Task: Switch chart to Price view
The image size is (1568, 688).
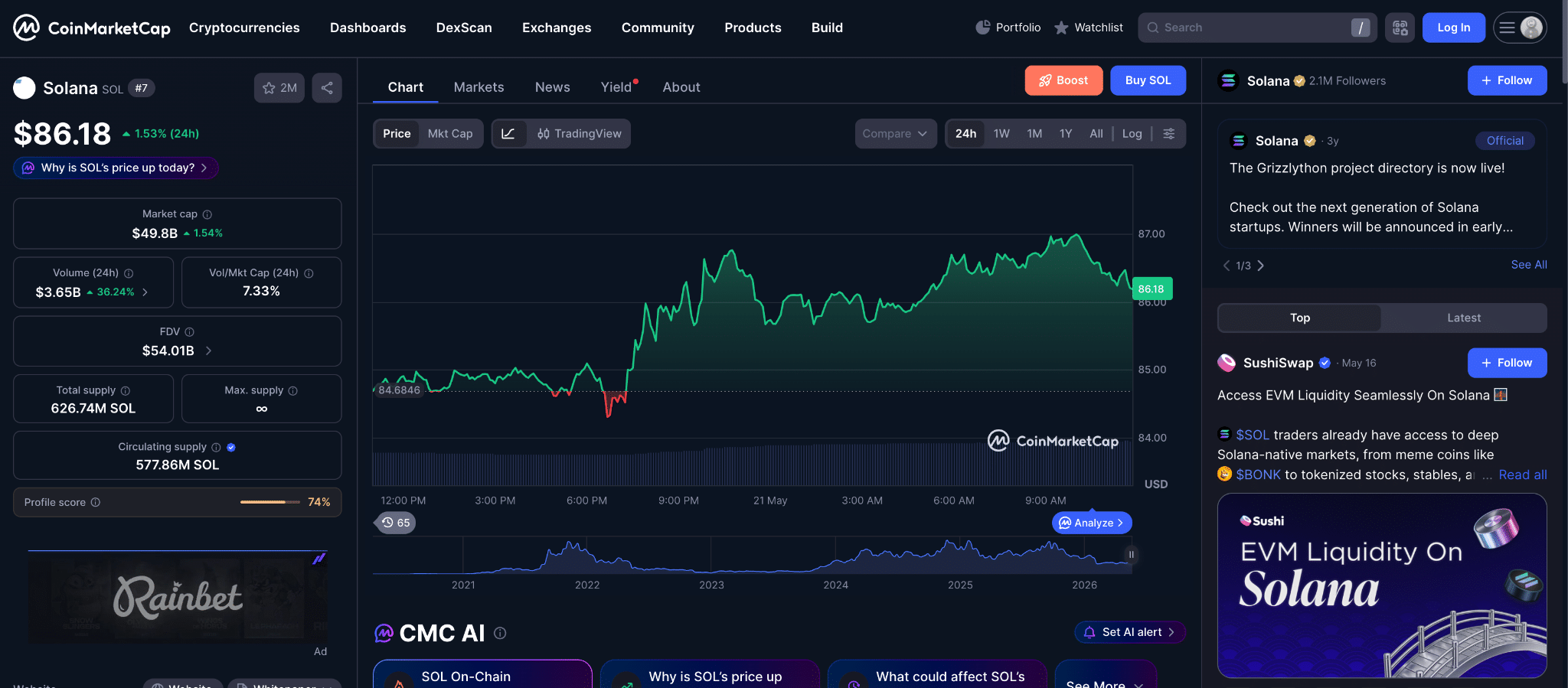Action: (x=397, y=134)
